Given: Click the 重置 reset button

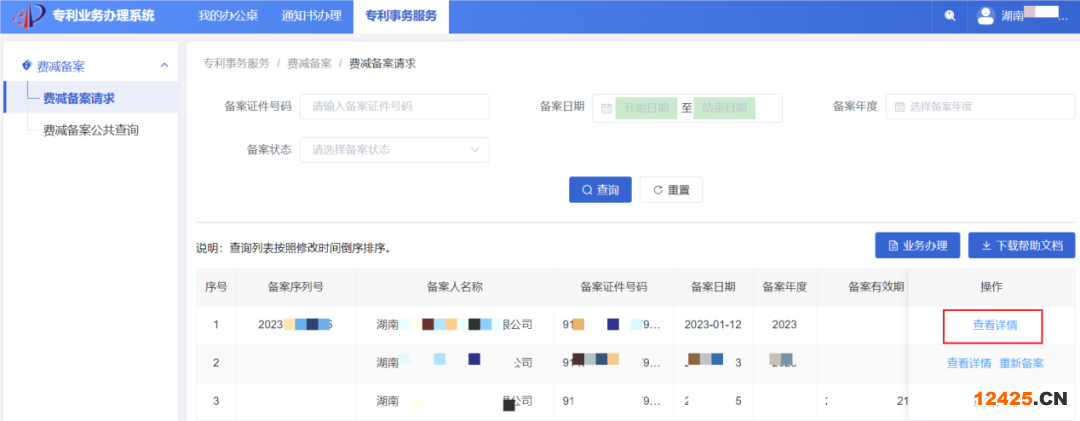Looking at the screenshot, I should [x=670, y=190].
